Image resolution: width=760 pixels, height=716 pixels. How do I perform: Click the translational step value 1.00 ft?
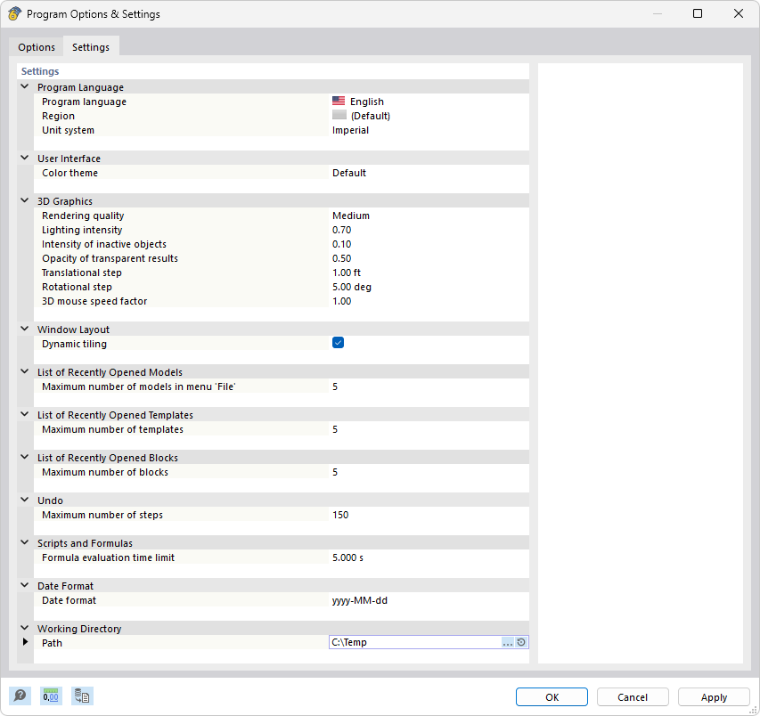(347, 272)
